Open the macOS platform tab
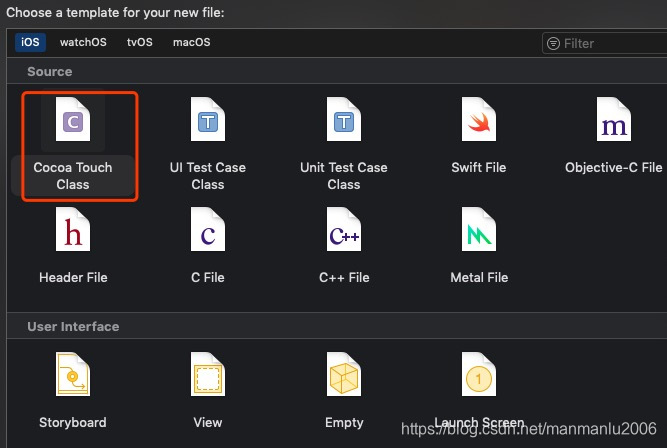 point(191,42)
